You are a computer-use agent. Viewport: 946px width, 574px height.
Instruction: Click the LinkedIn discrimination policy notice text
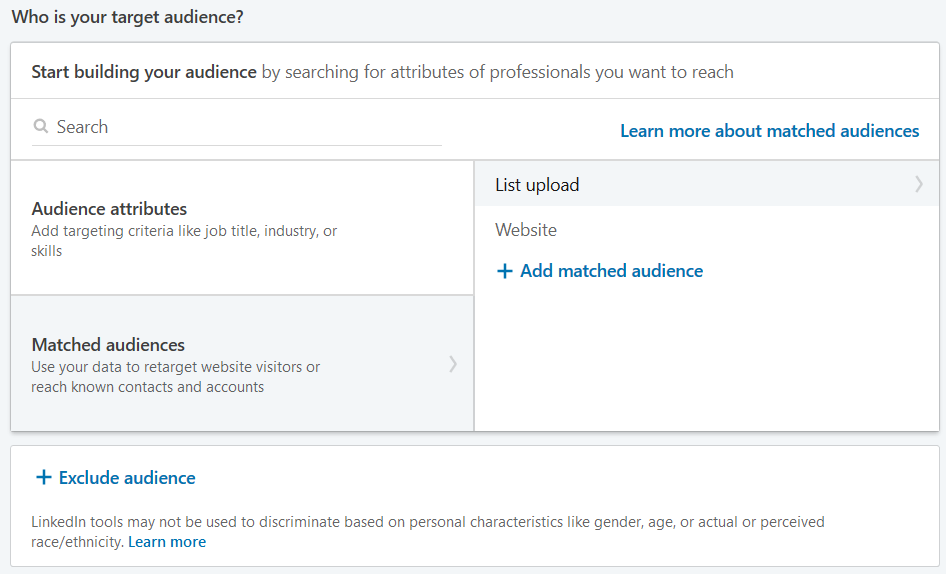(x=428, y=531)
